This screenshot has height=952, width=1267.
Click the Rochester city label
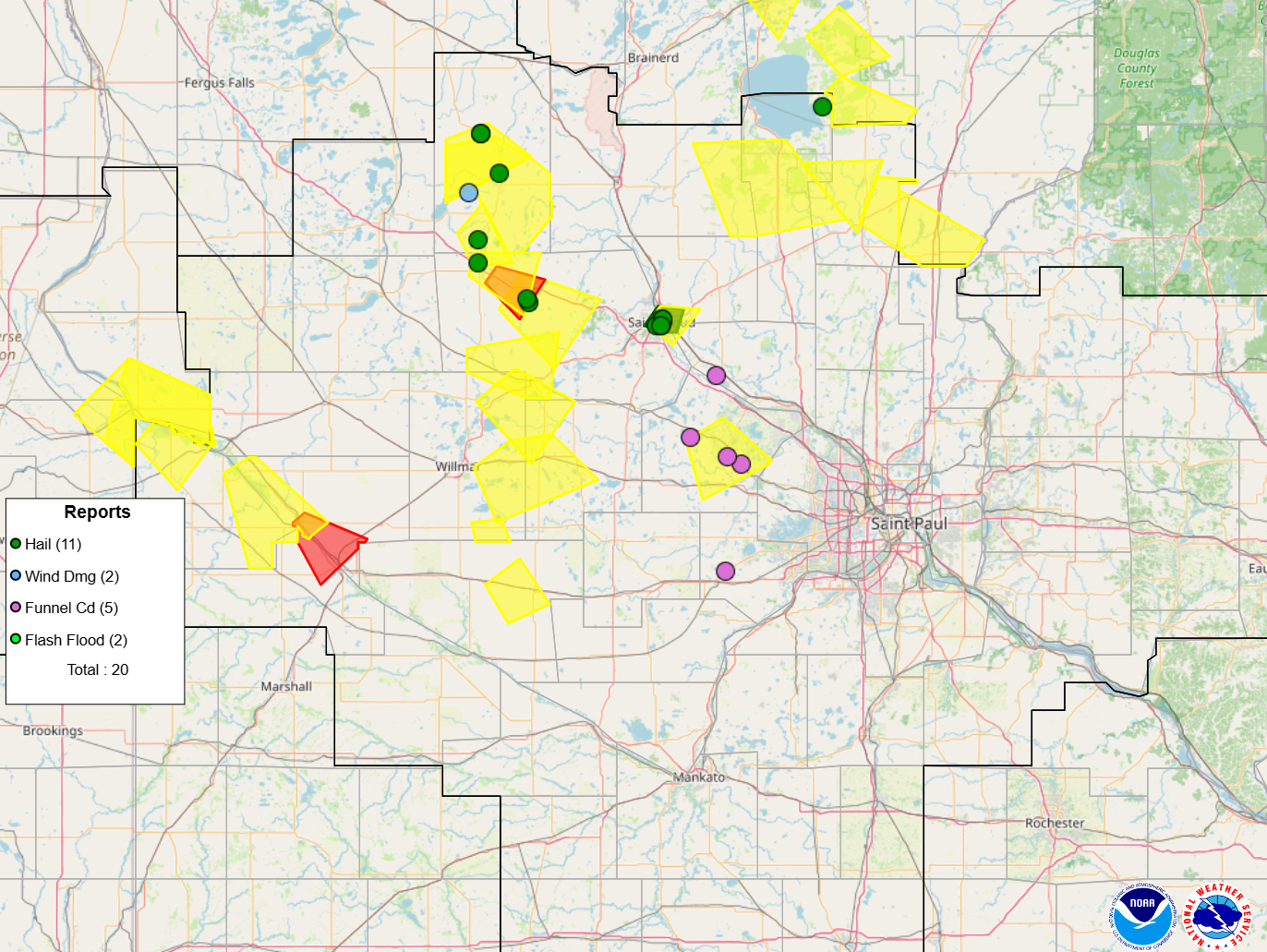(x=1055, y=823)
